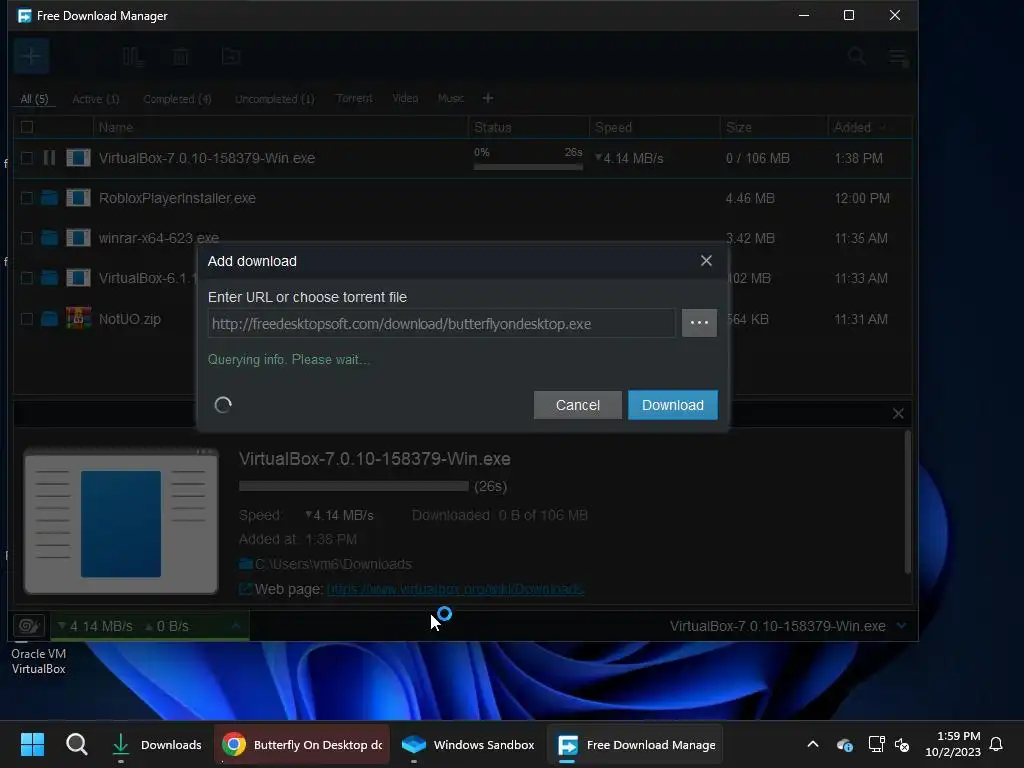Select the NotUO.zip file name
The width and height of the screenshot is (1024, 768).
129,319
